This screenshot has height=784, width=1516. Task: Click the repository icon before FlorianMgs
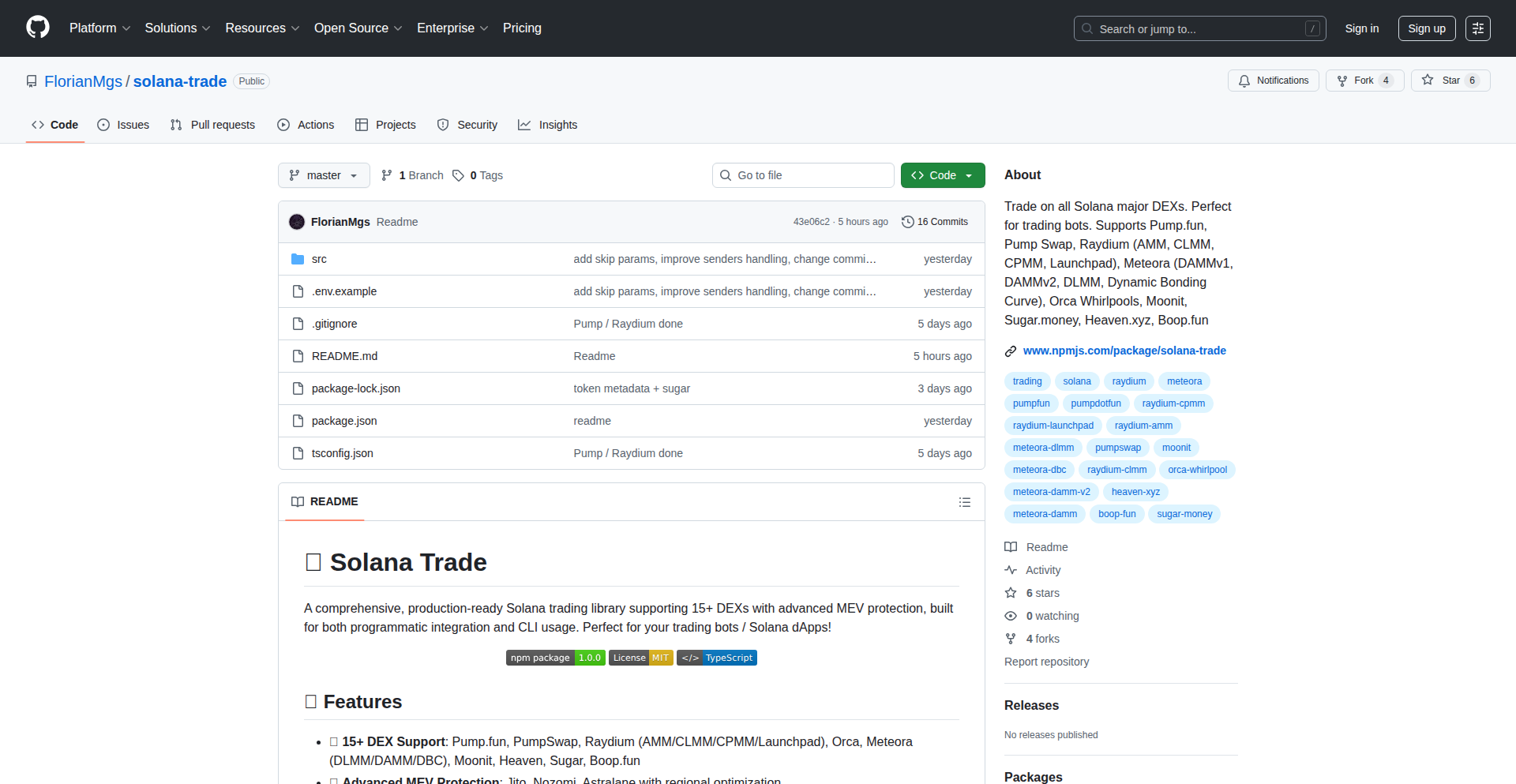click(x=32, y=81)
